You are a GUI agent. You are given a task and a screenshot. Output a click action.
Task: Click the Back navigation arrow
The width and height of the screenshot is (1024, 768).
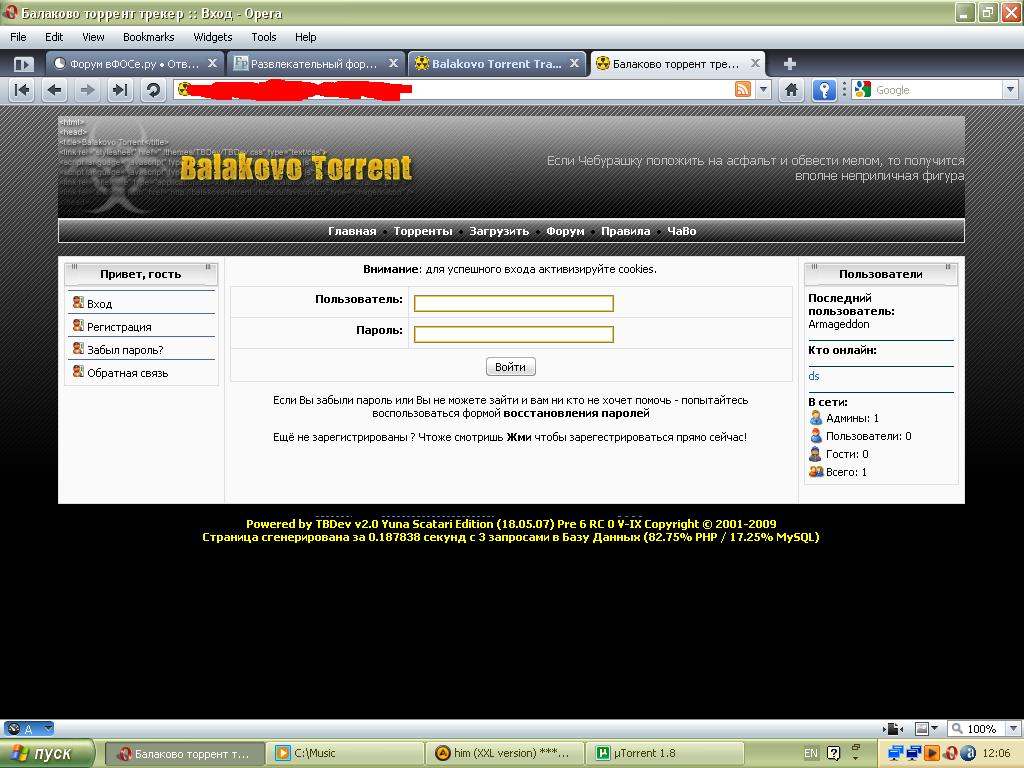click(55, 90)
